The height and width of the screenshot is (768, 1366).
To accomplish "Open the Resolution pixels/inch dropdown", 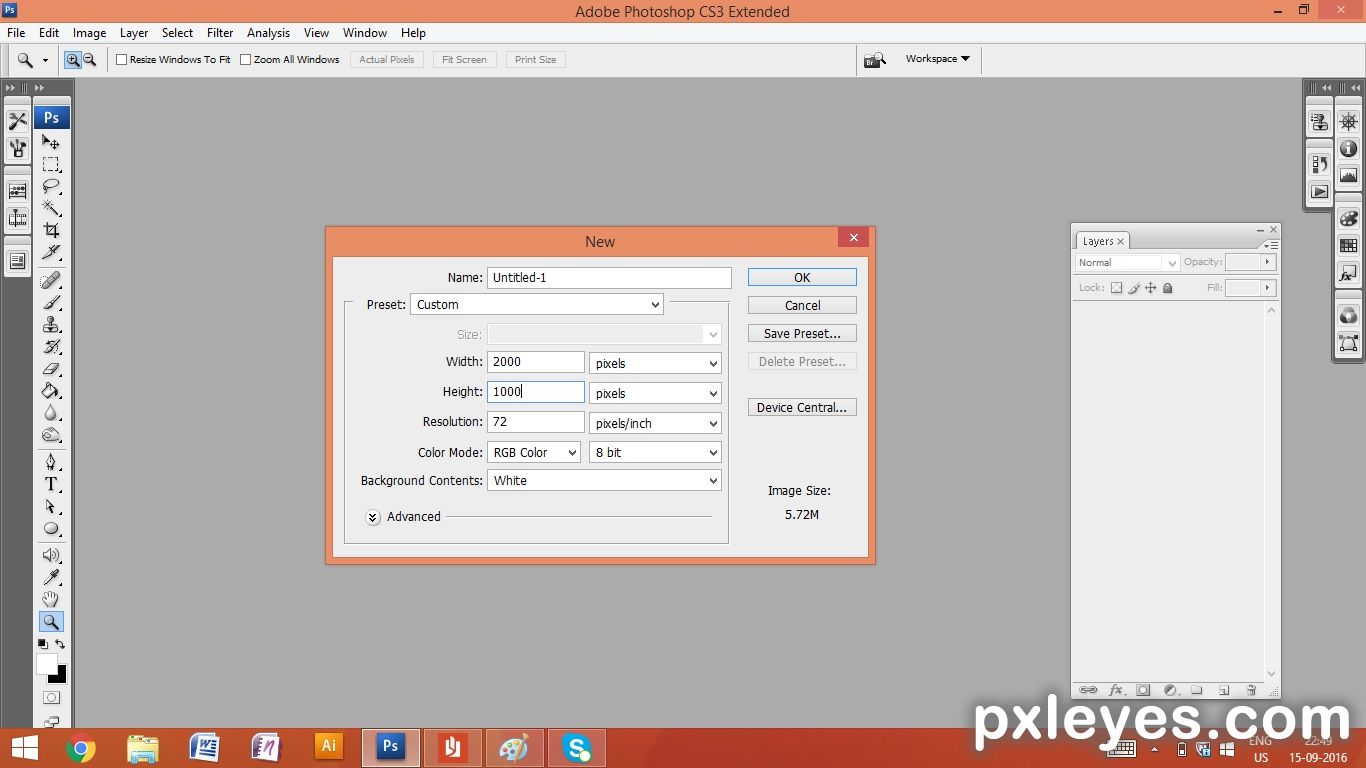I will click(x=655, y=423).
